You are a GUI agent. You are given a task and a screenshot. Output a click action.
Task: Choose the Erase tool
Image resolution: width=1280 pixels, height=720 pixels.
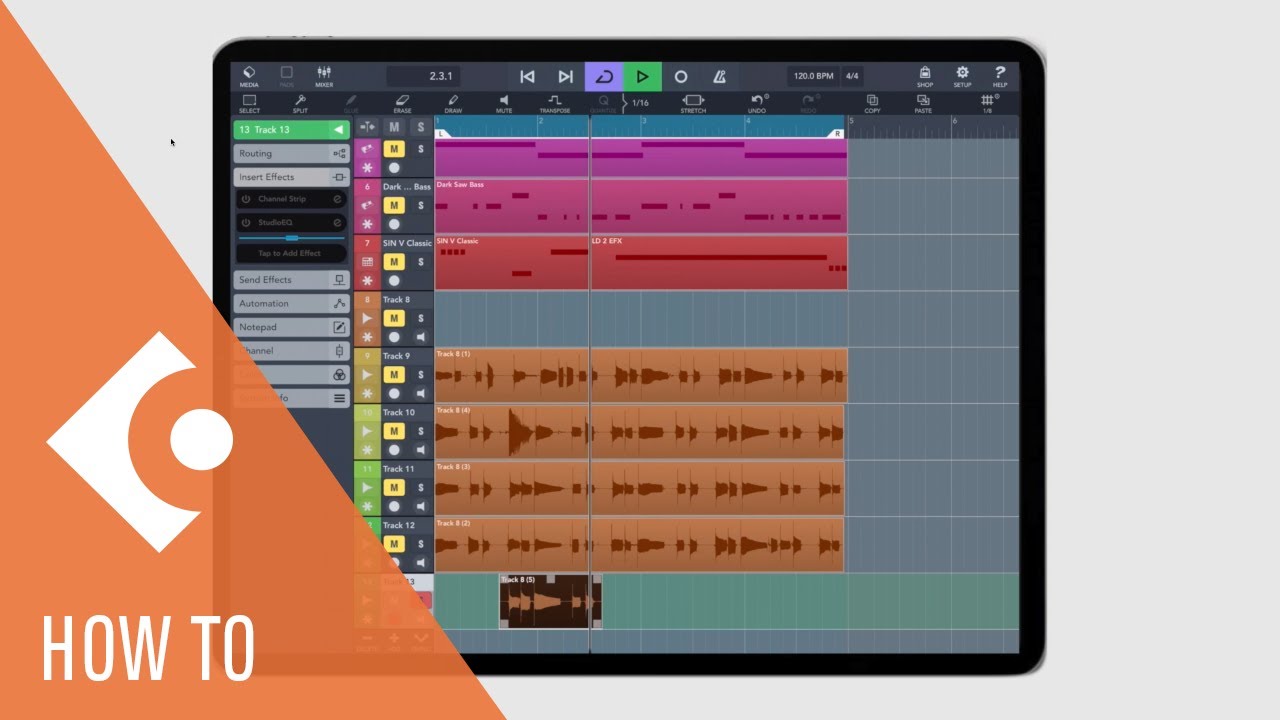[402, 103]
